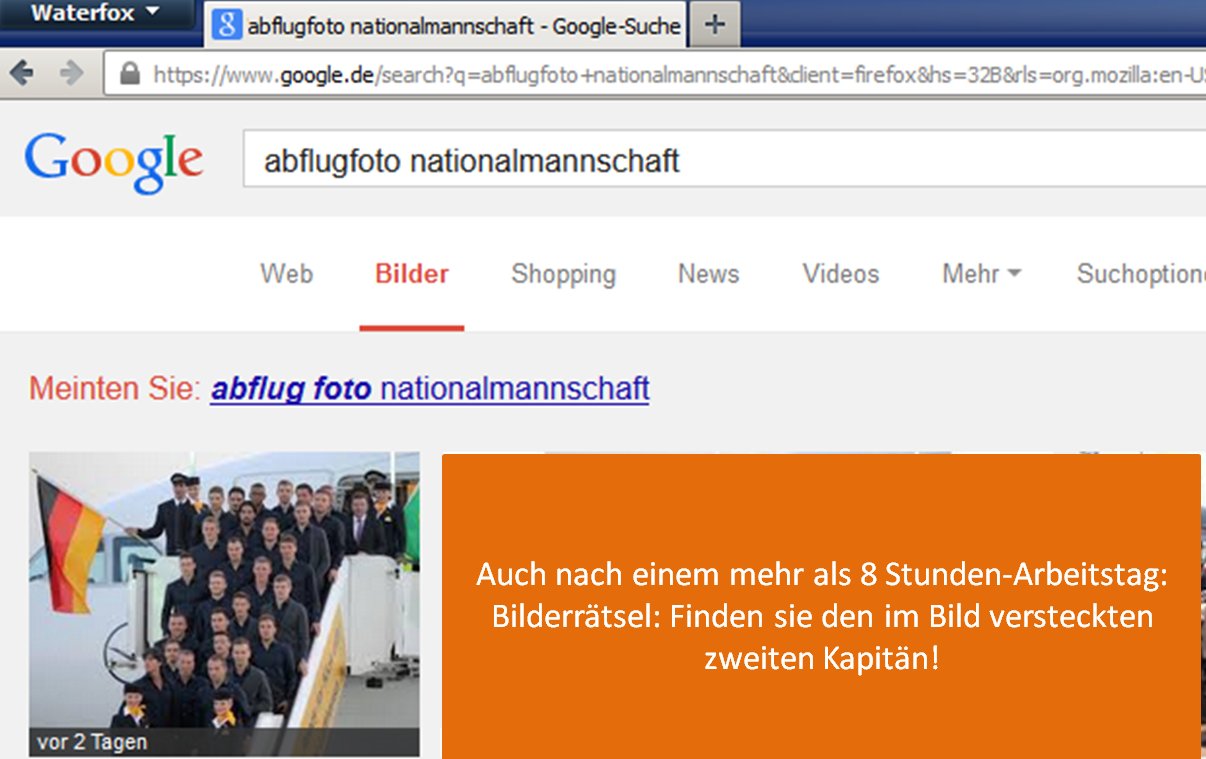Click the 'vor 2 Tagen' image caption
Screen dimensions: 1206x759
[92, 742]
